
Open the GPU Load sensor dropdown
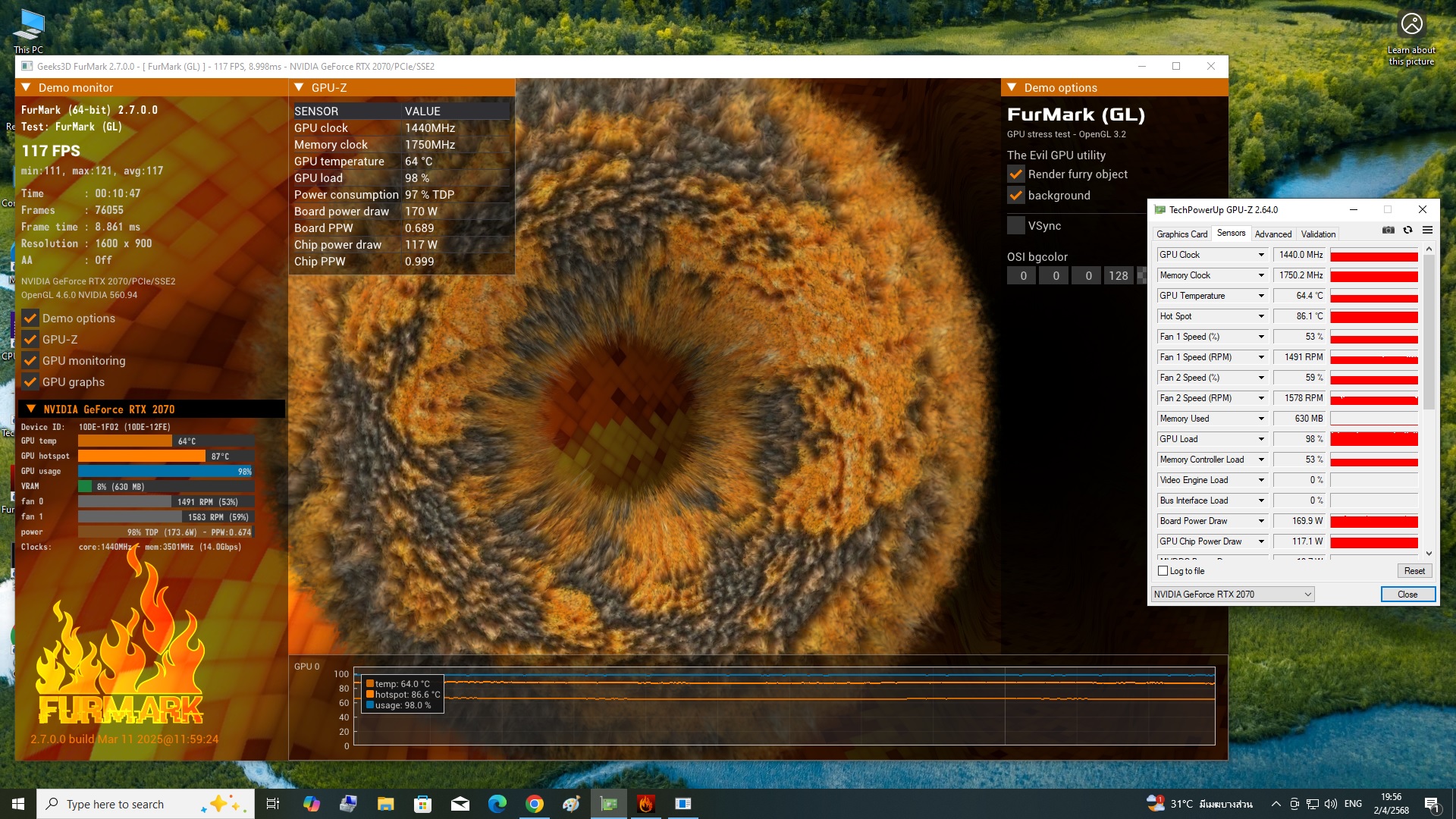(x=1261, y=439)
